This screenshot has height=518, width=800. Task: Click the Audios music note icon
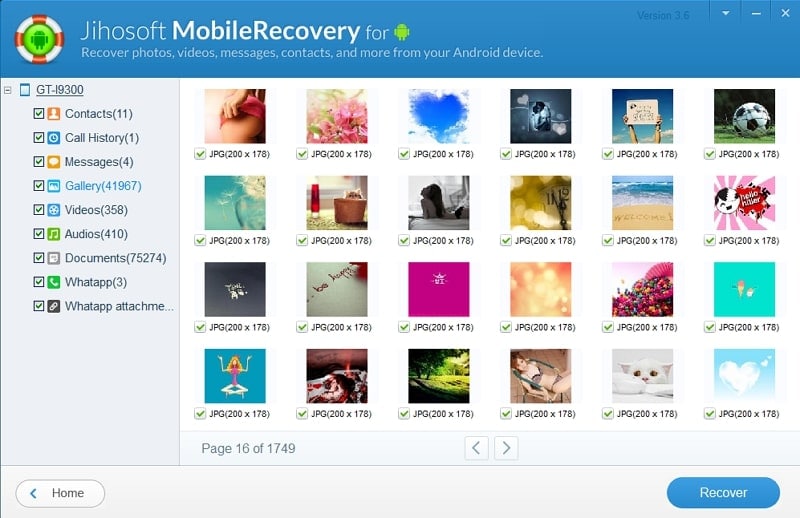click(x=54, y=234)
